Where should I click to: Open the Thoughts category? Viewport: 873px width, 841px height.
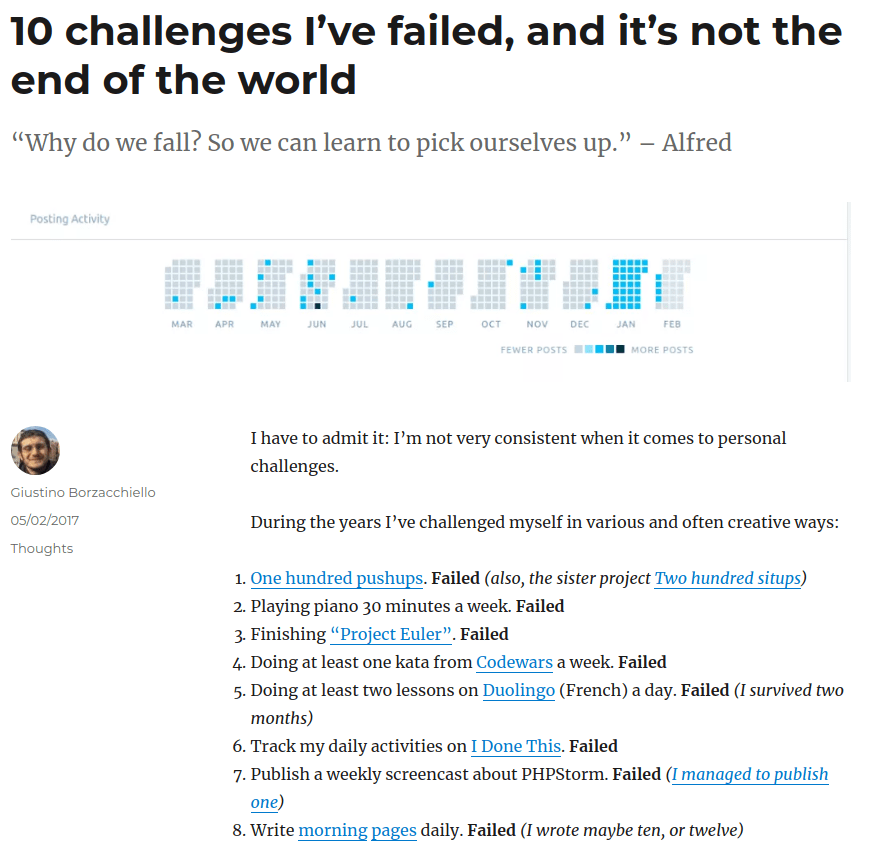tap(42, 548)
